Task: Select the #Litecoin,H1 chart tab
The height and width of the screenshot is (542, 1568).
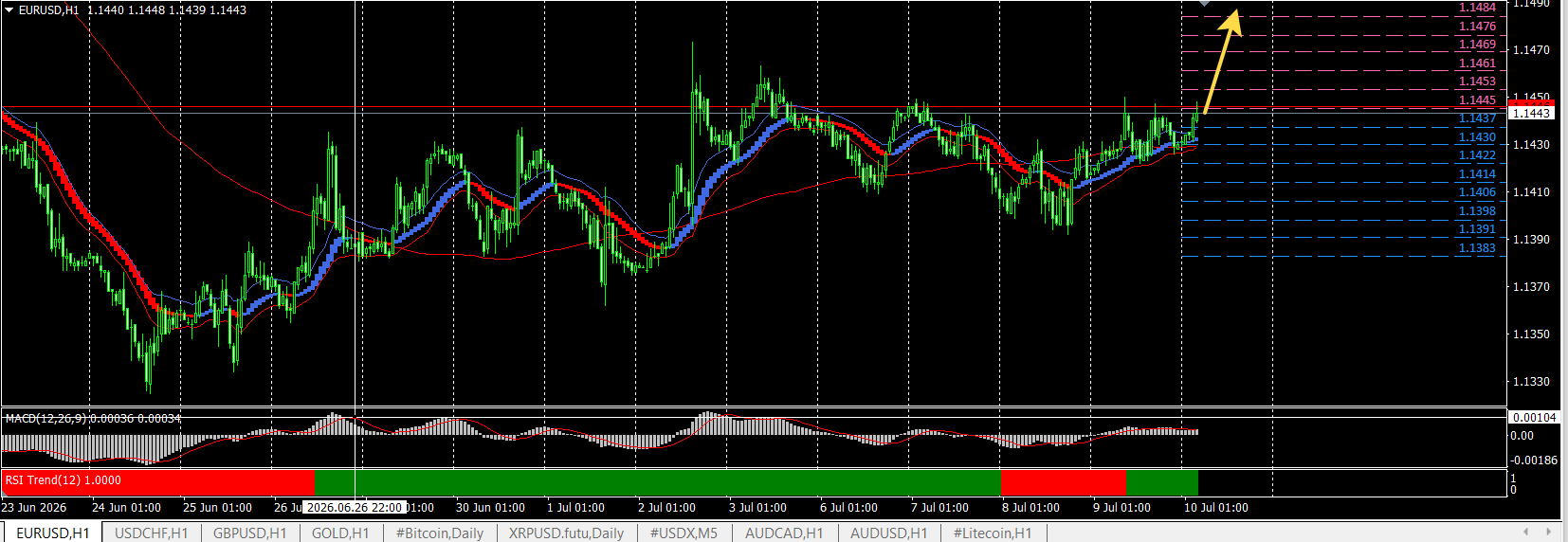Action: (x=993, y=533)
